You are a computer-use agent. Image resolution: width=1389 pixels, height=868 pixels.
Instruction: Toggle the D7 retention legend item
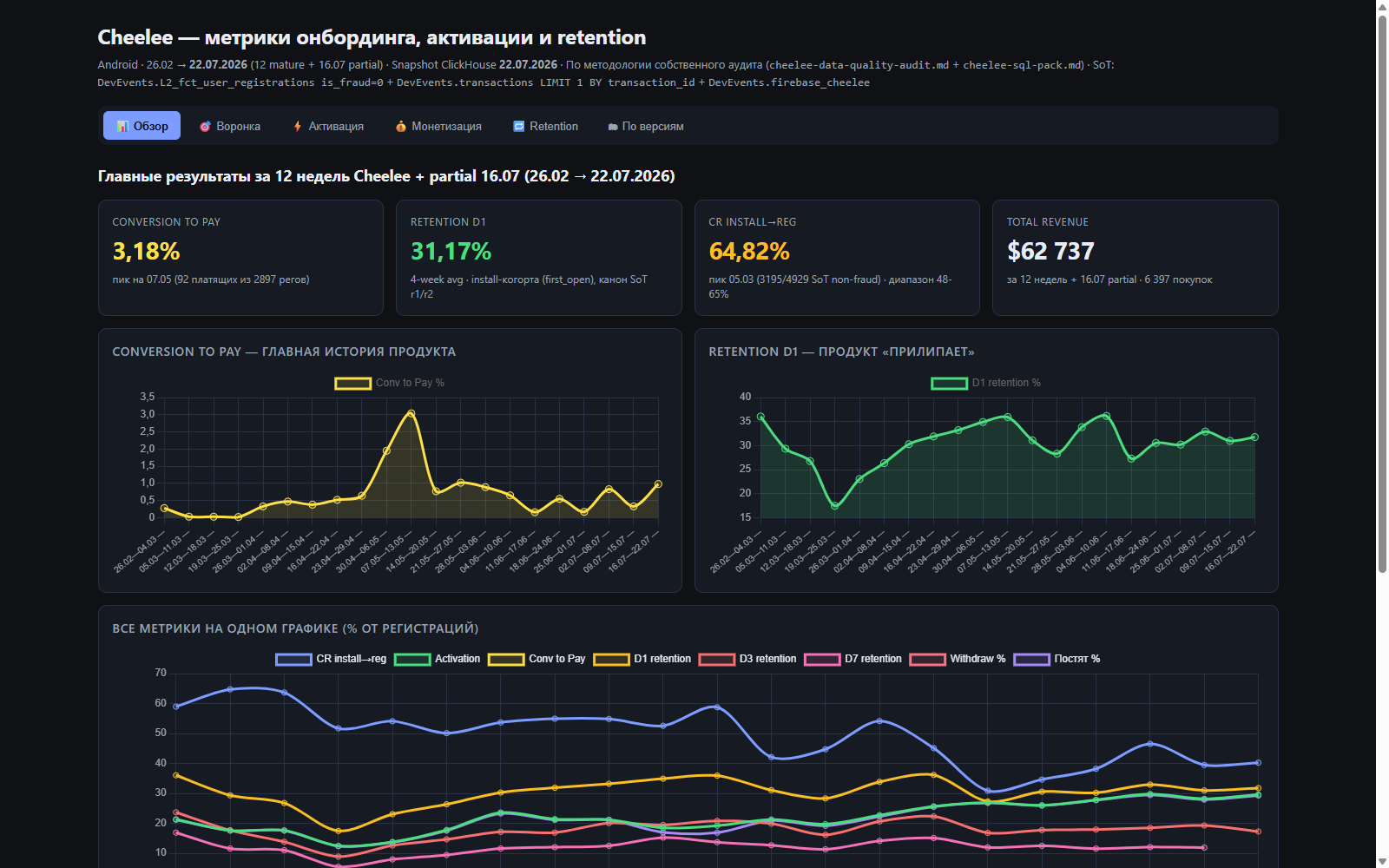(853, 659)
